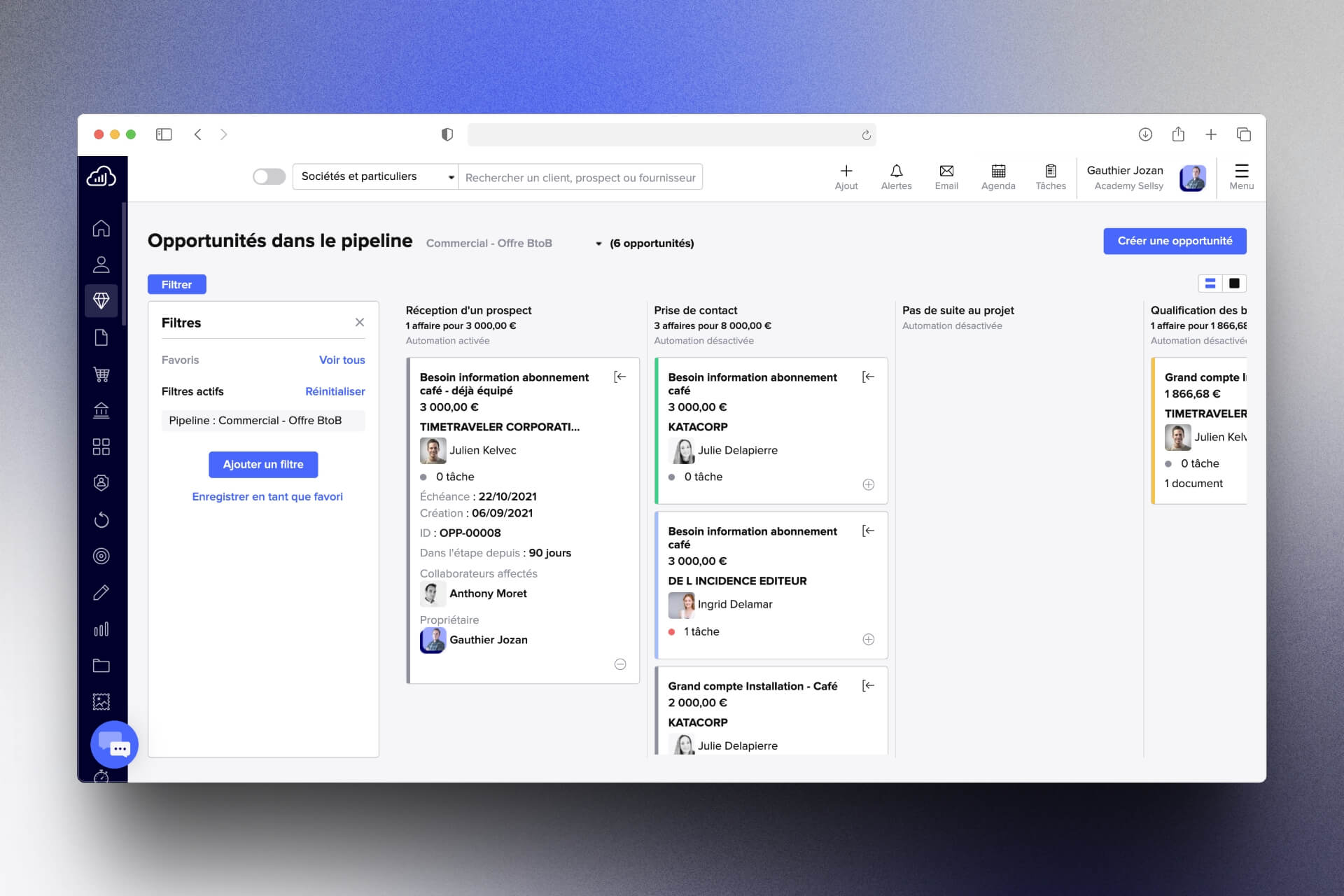Open the Tâches clipboard icon
Screen dimensions: 1344x896
(1051, 177)
